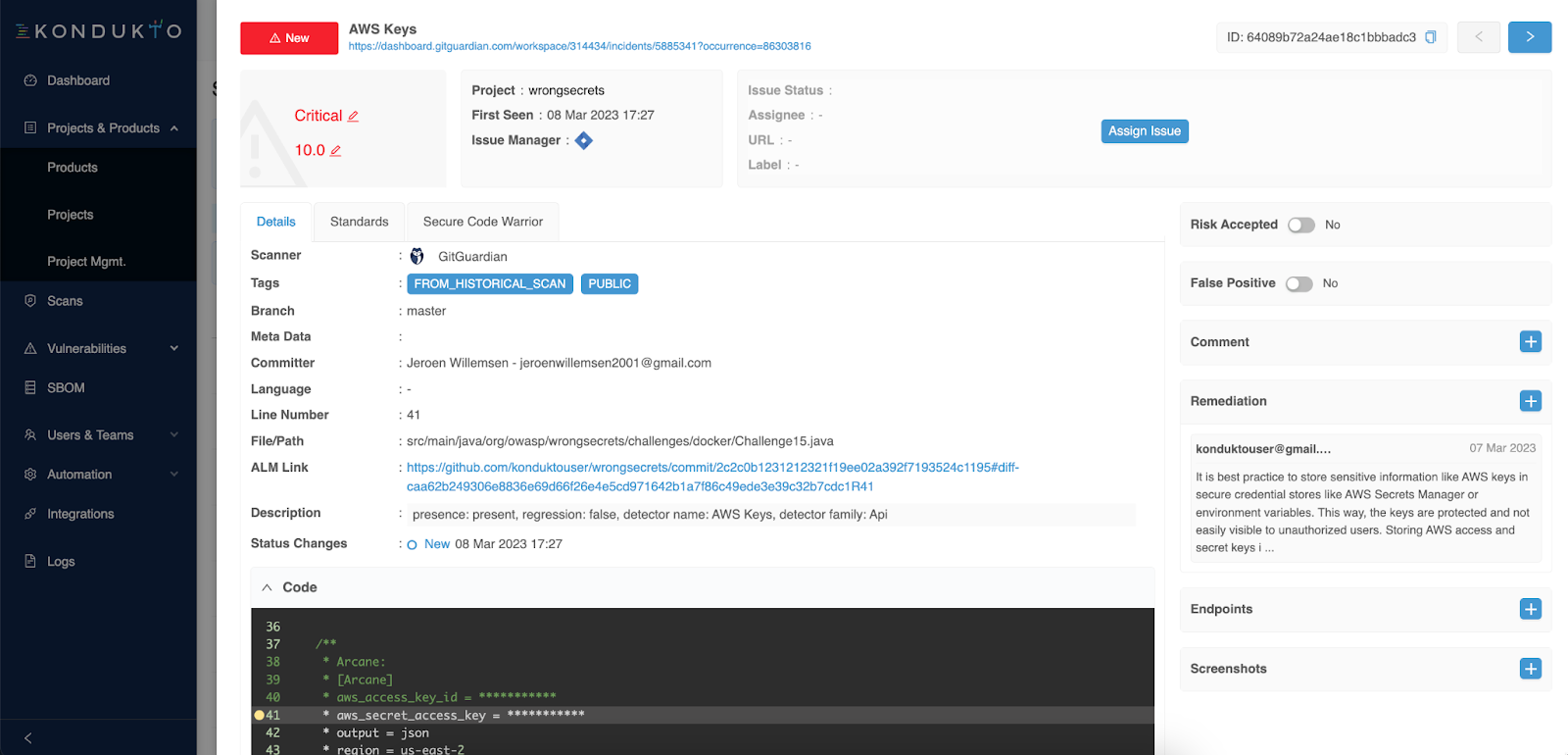This screenshot has width=1568, height=755.
Task: Click the Automation gear icon
Action: click(x=30, y=474)
